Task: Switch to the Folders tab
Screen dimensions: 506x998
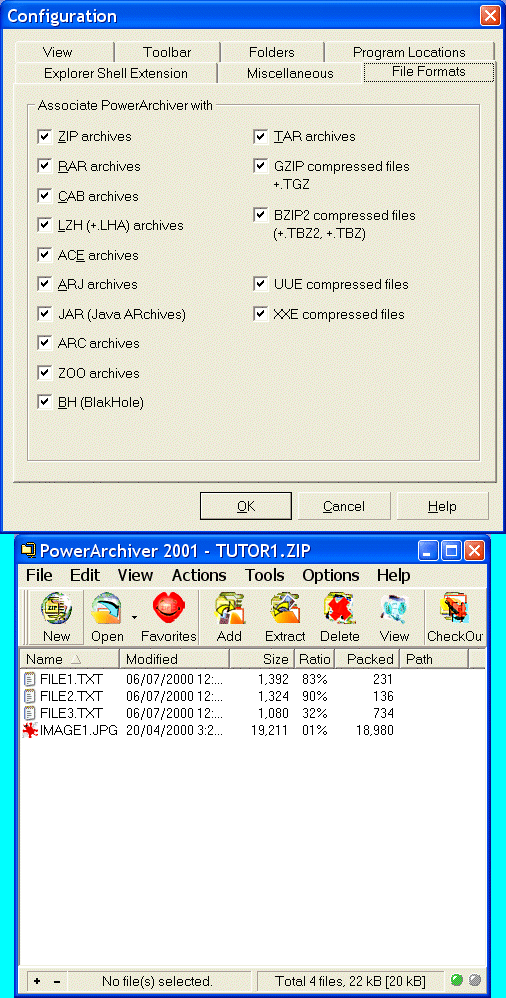Action: [272, 52]
